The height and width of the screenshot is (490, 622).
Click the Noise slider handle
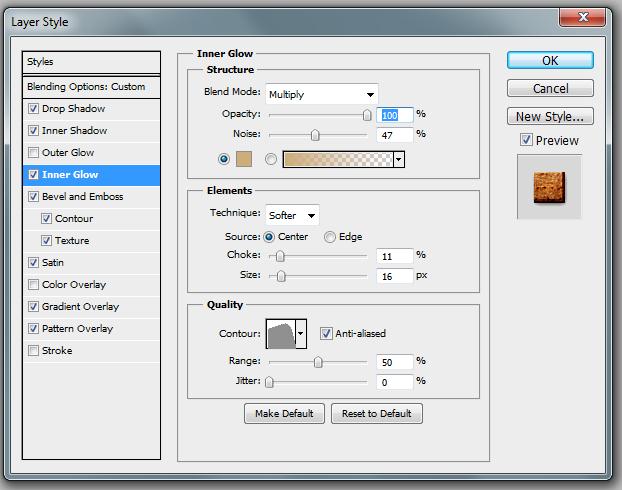click(315, 134)
